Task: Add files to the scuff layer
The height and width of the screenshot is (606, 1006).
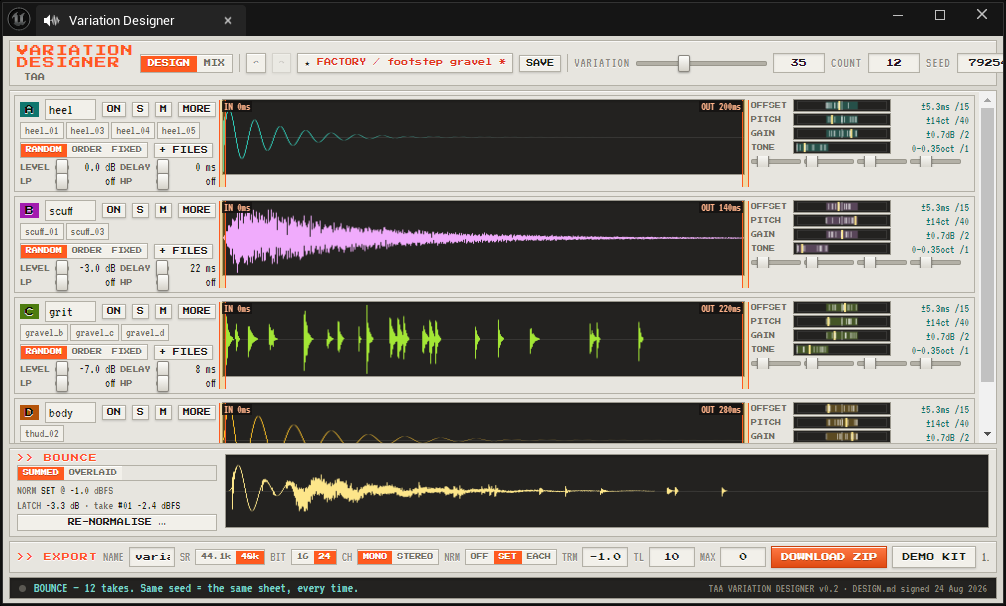Action: (x=183, y=251)
